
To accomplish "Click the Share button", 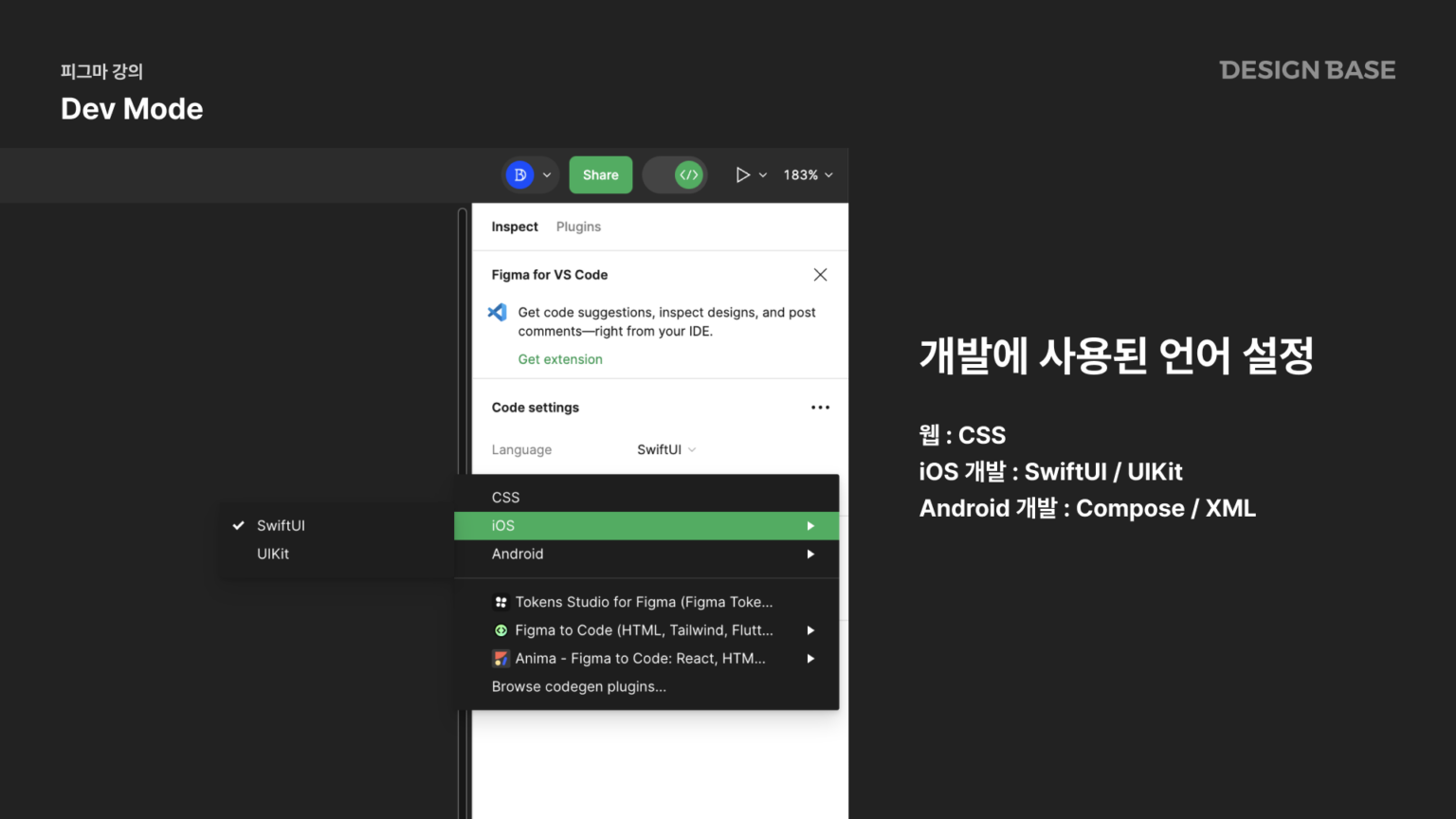I will click(600, 174).
